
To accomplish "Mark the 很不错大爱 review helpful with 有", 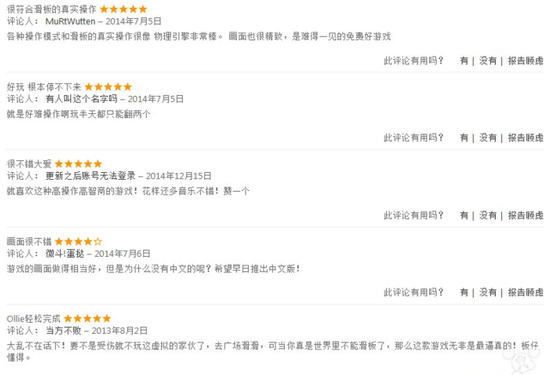I will (x=464, y=215).
